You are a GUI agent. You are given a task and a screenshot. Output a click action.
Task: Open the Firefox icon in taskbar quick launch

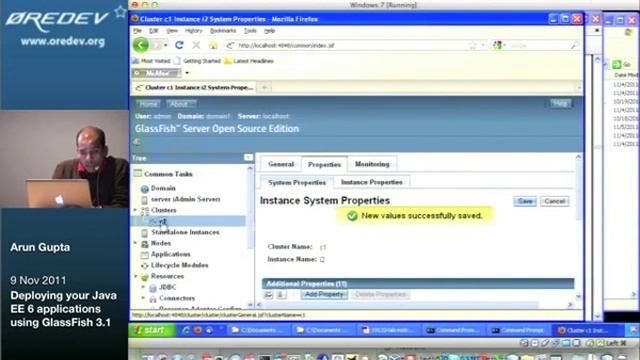click(198, 330)
